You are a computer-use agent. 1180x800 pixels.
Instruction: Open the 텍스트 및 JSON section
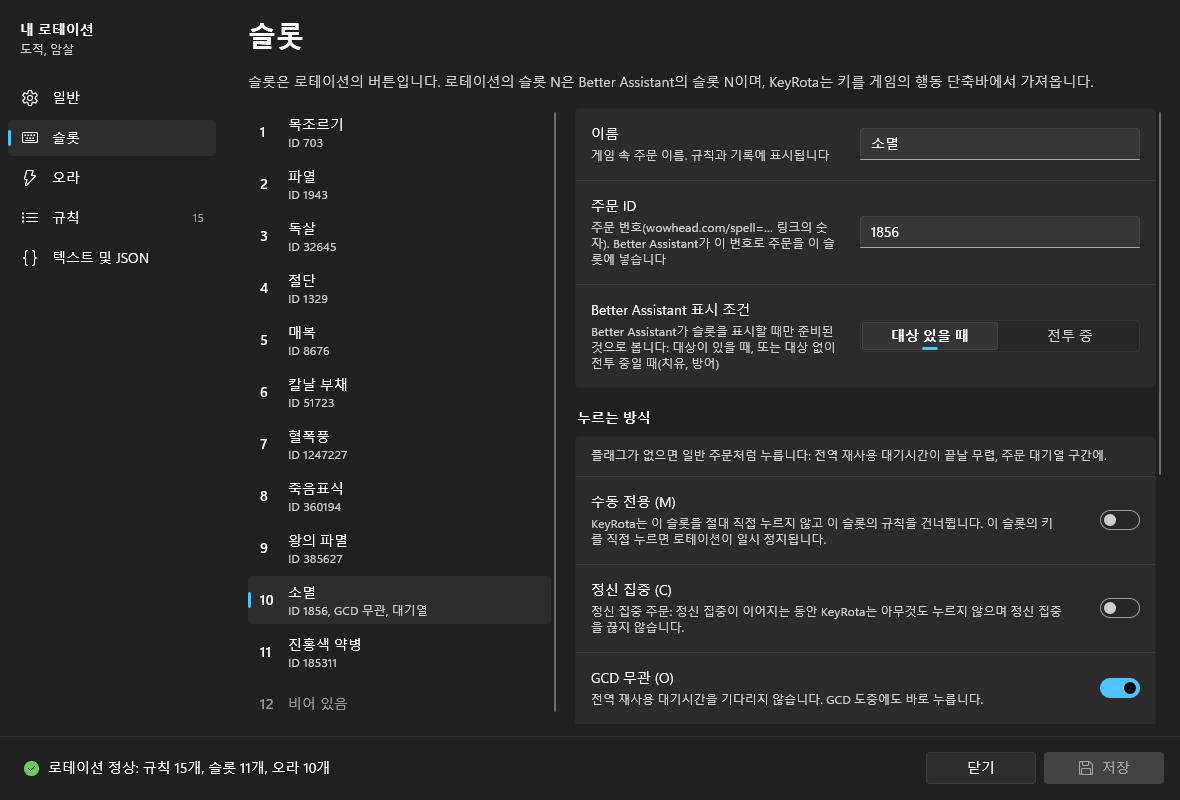click(x=112, y=258)
